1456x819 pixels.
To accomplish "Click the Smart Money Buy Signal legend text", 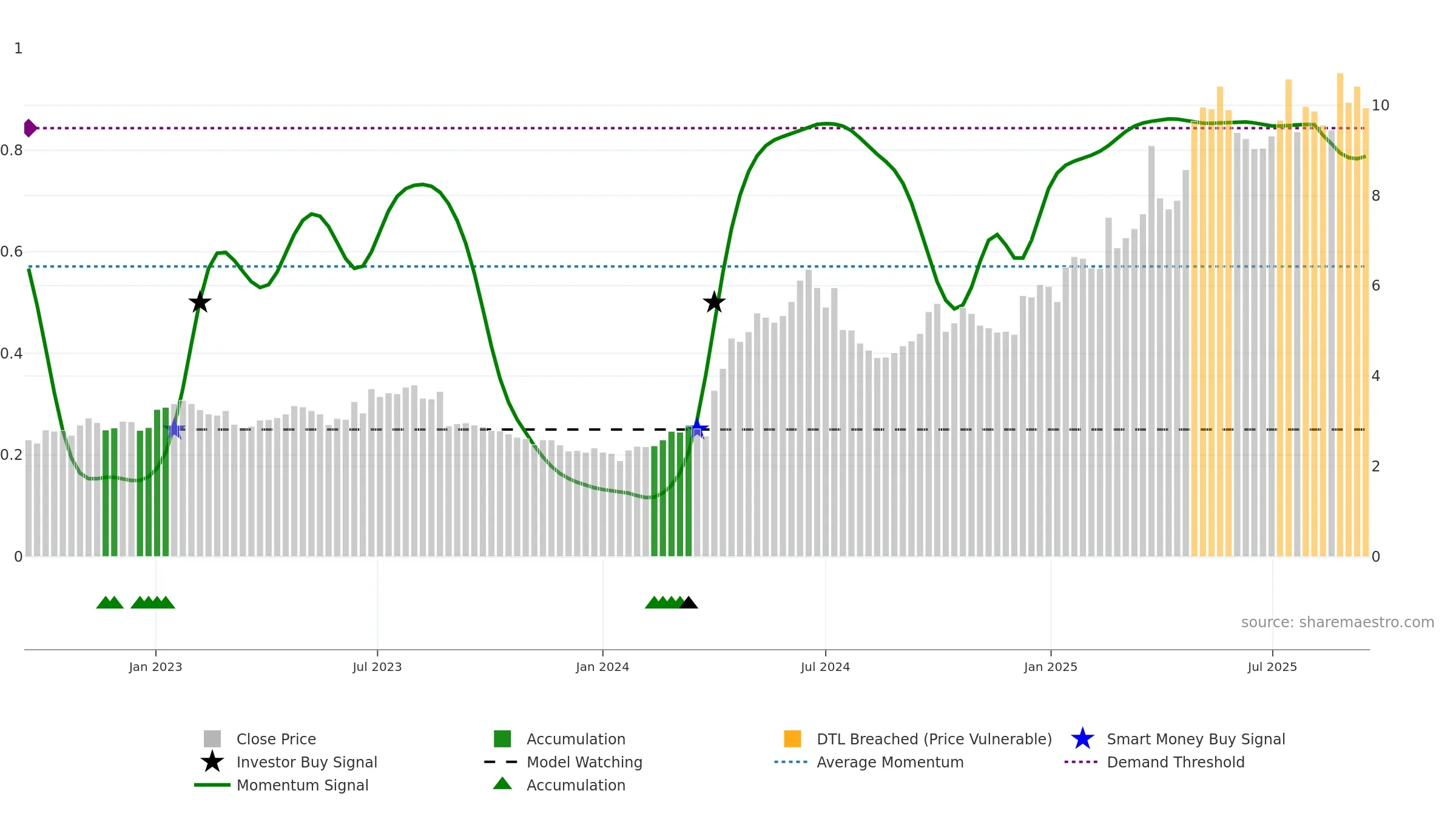I will tap(1196, 739).
